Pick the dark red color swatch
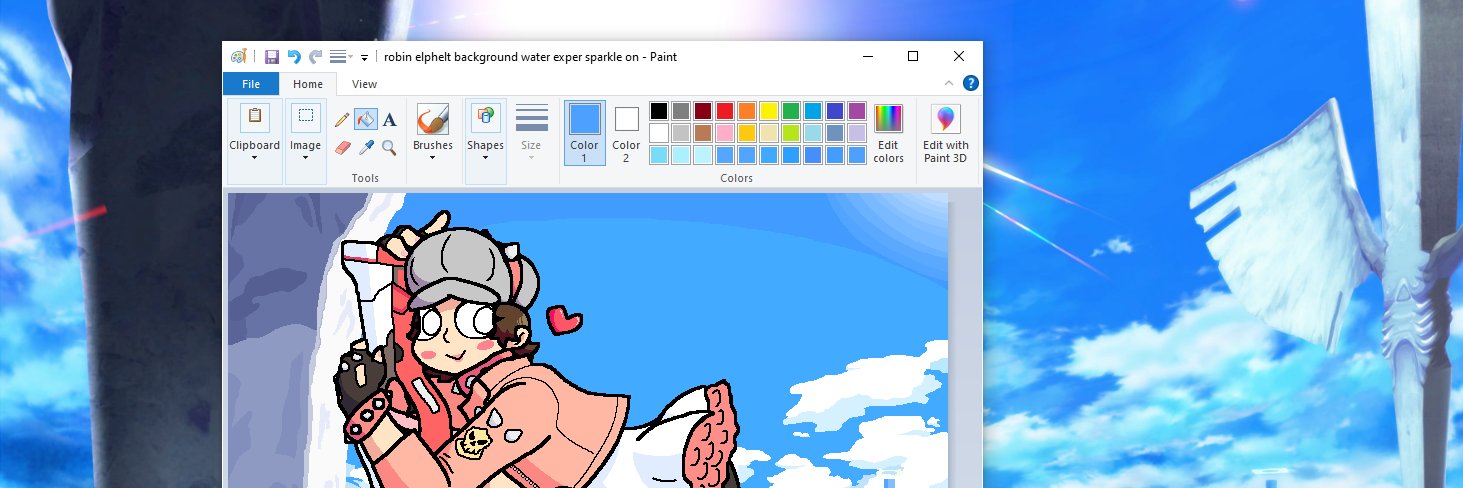Viewport: 1463px width, 488px height. 703,111
